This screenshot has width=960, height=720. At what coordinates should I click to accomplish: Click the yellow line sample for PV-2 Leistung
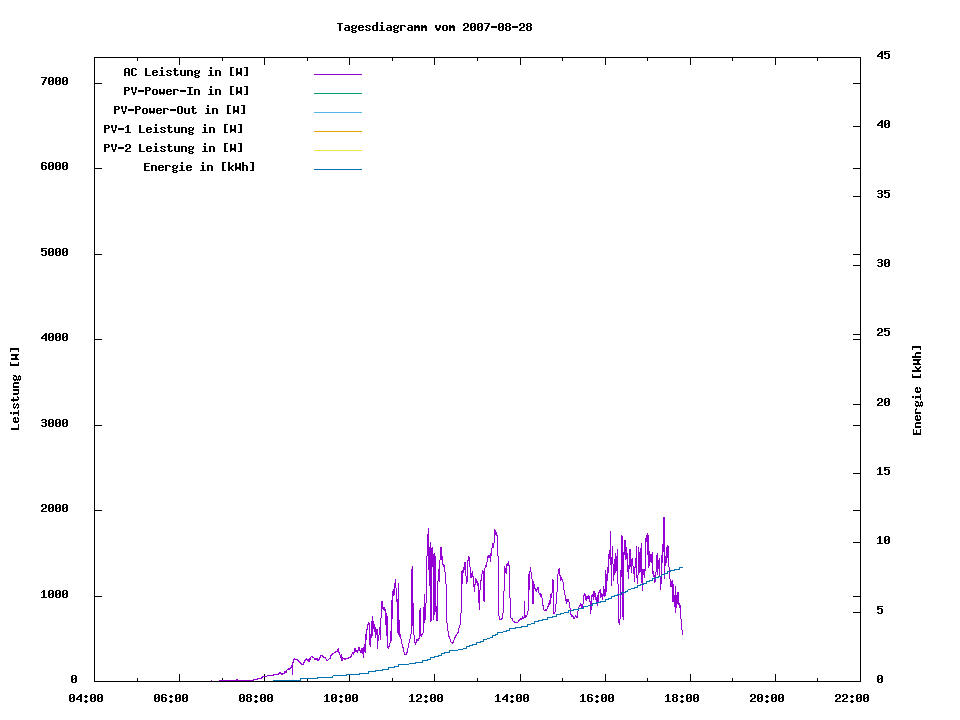[337, 150]
